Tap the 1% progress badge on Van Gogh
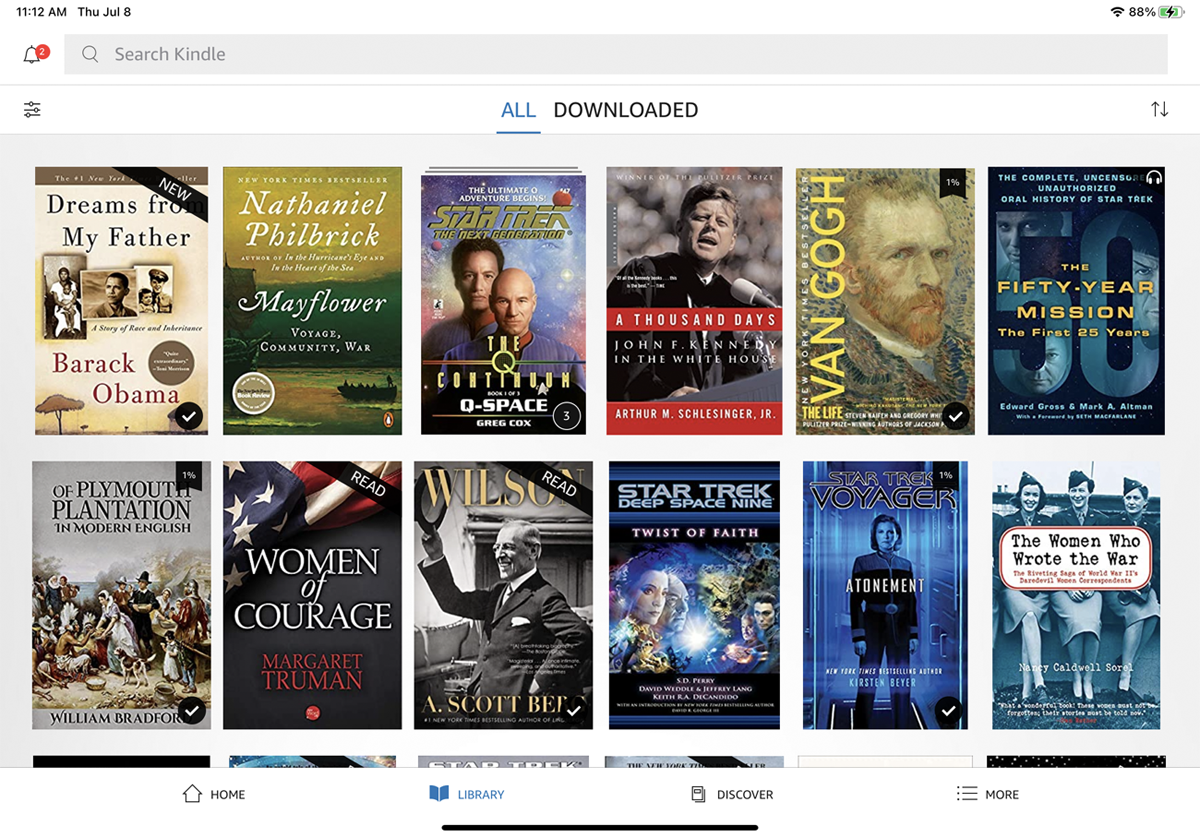This screenshot has width=1200, height=838. click(x=953, y=183)
